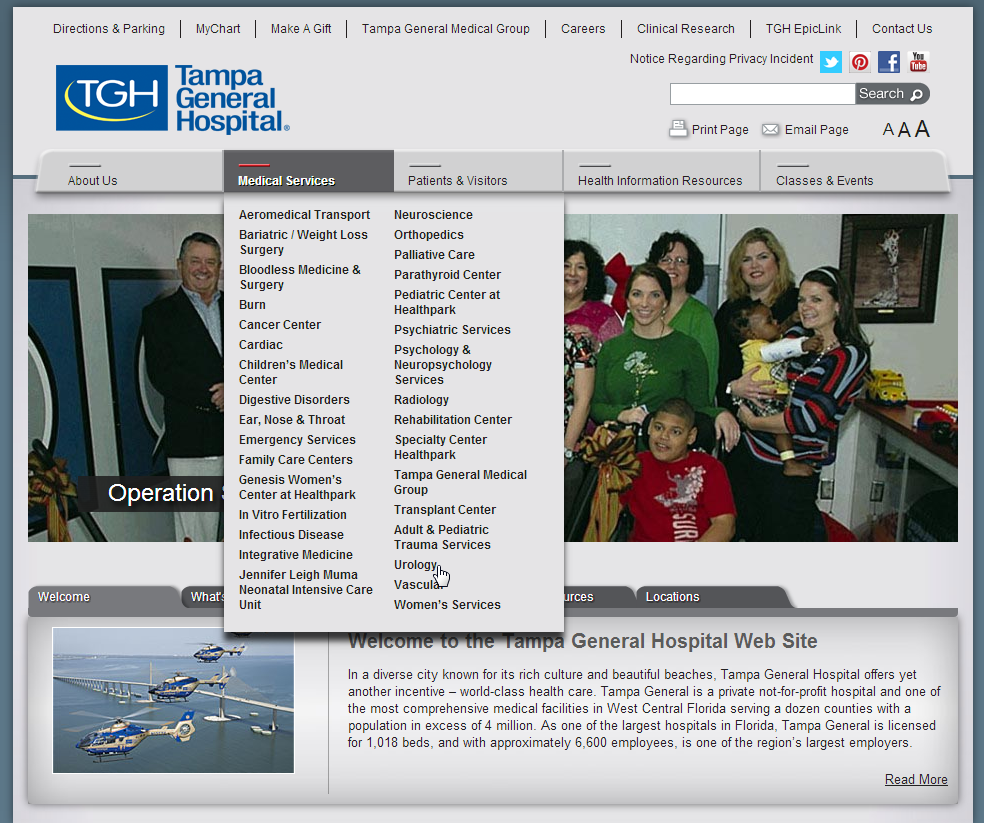Screen dimensions: 984x823
Task: Choose Women's Services
Action: coord(447,605)
